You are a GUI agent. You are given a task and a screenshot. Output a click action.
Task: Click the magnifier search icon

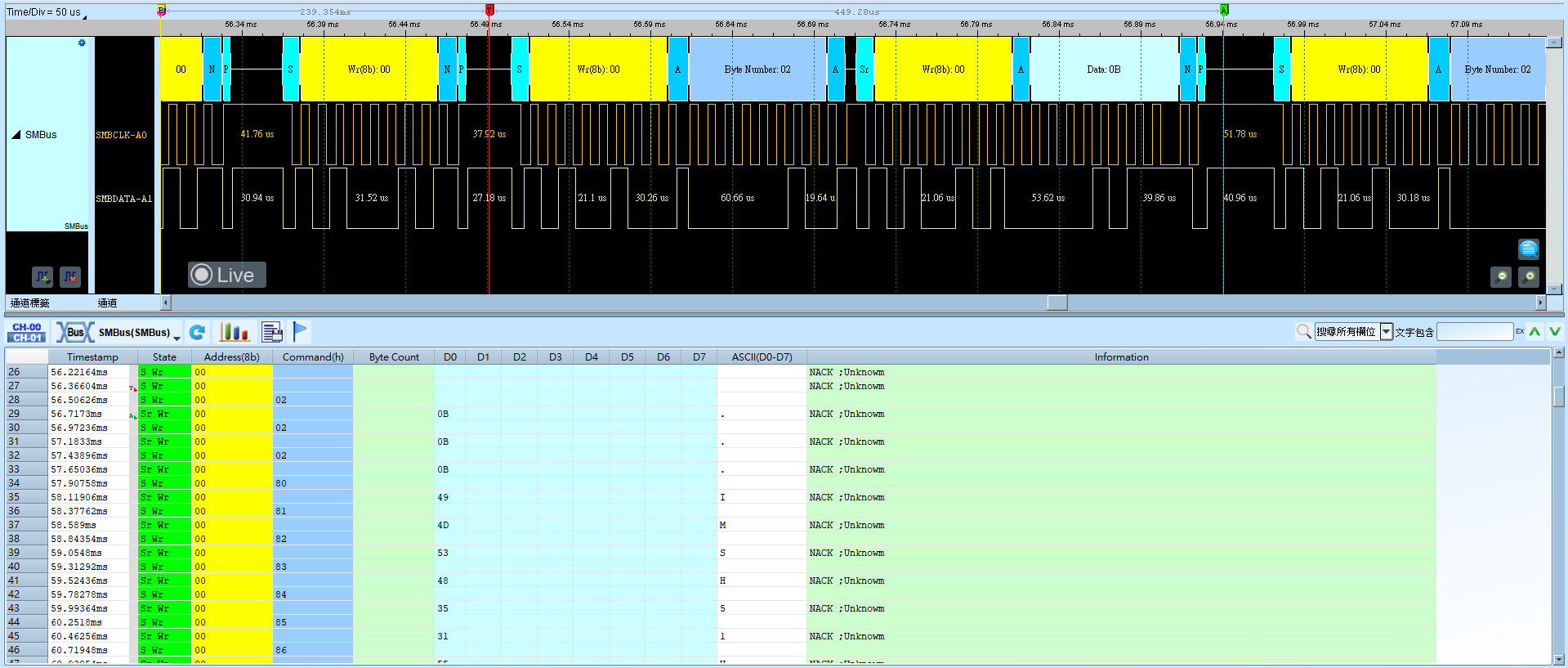click(1304, 331)
